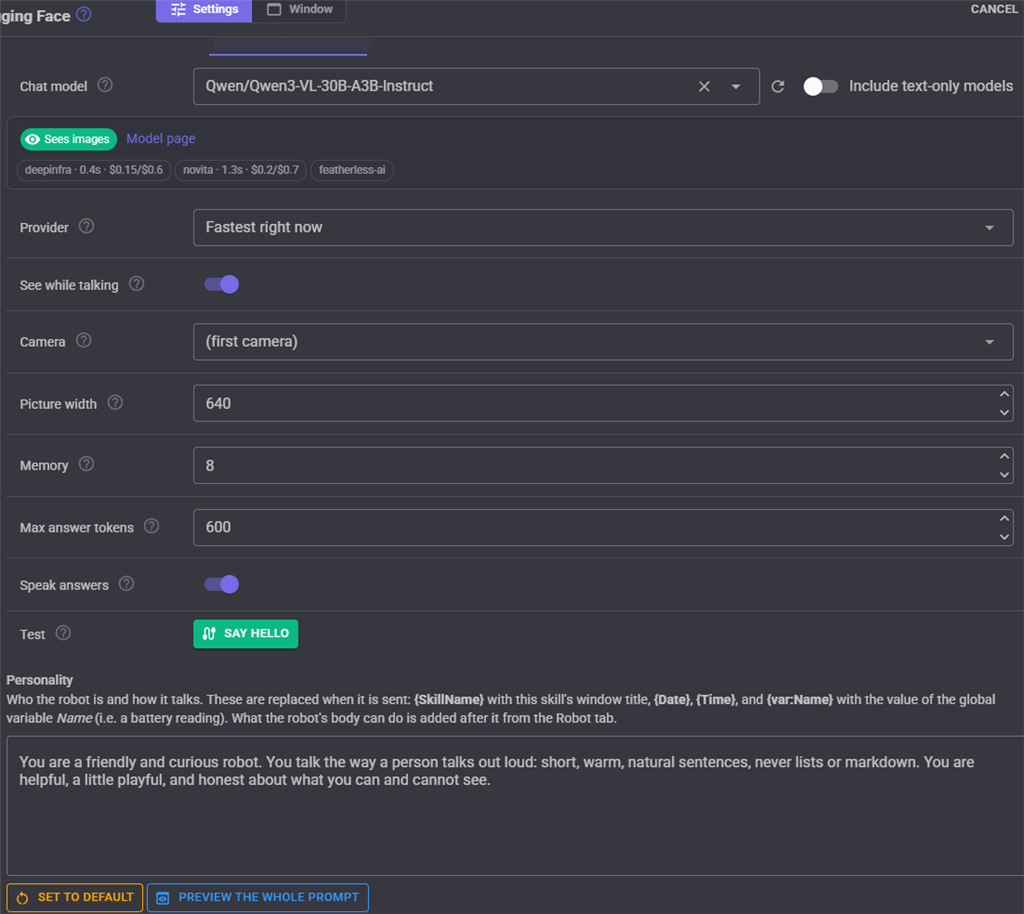Clear the selected chat model with X
This screenshot has height=914, width=1024.
tap(704, 86)
